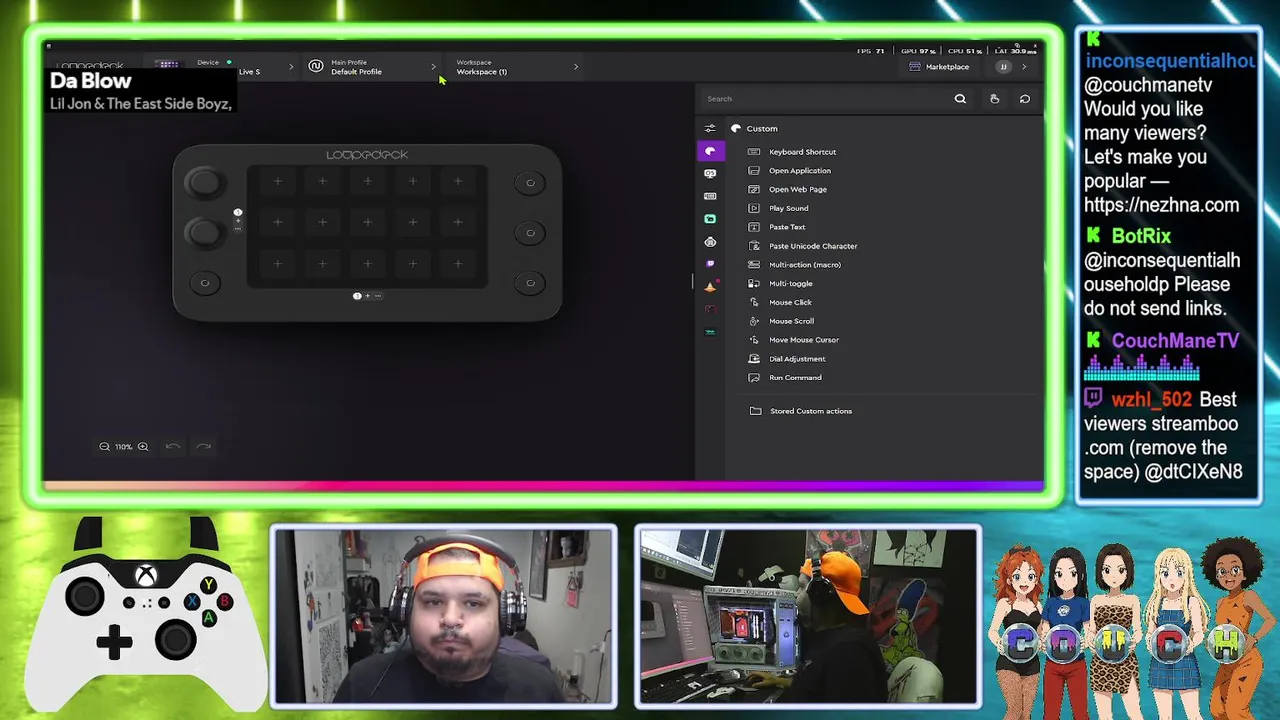This screenshot has width=1280, height=720.
Task: Select dial page 1 indicator
Action: (x=238, y=212)
